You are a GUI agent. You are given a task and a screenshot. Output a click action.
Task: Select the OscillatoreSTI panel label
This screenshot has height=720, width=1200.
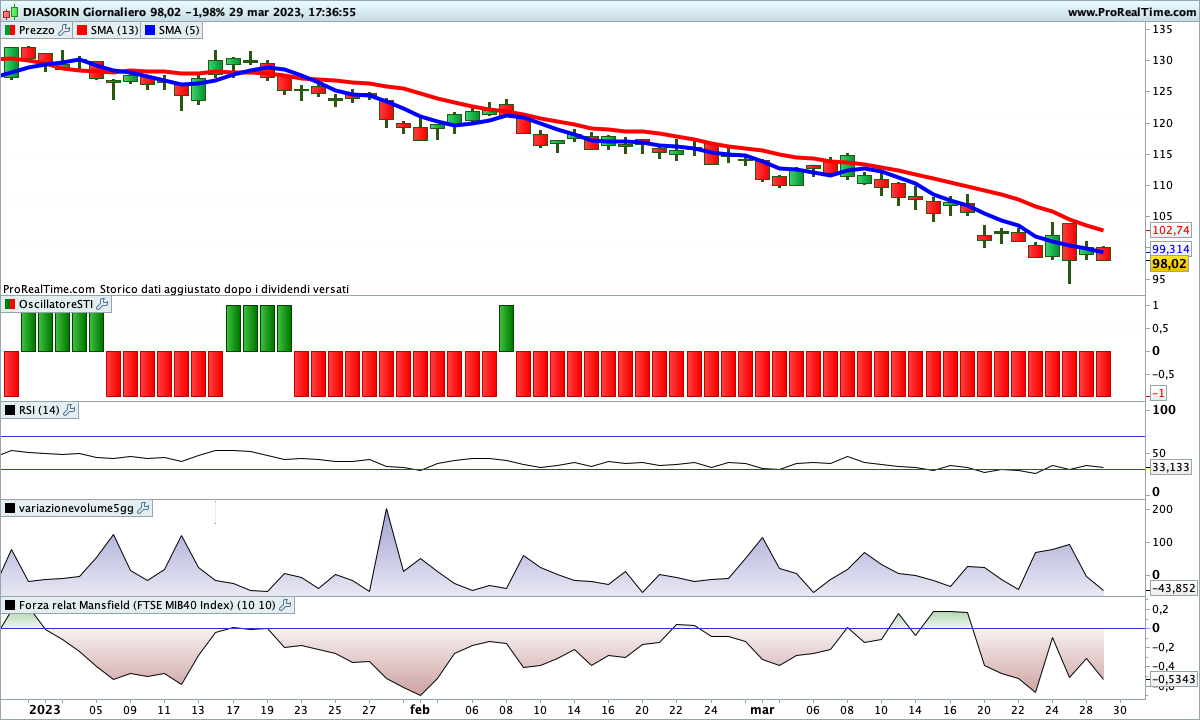pos(56,303)
